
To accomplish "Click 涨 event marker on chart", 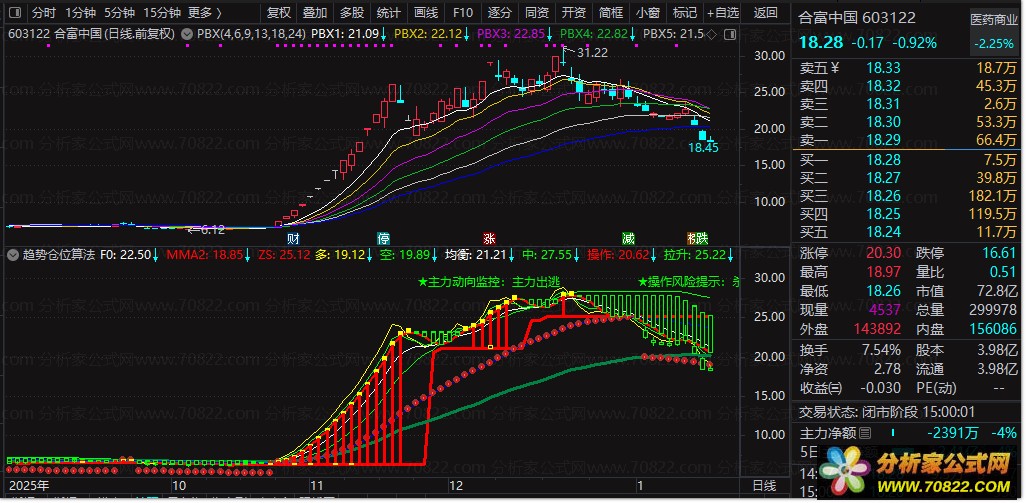I will click(x=489, y=238).
